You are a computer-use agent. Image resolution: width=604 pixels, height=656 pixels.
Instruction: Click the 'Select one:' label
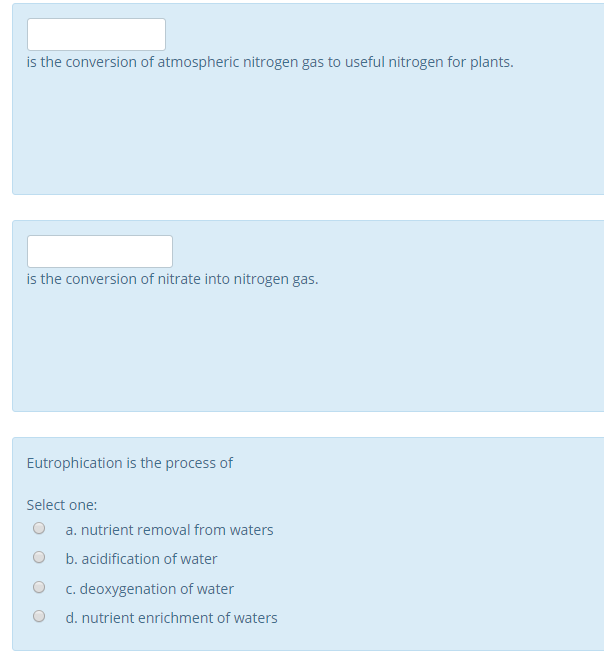coord(62,505)
